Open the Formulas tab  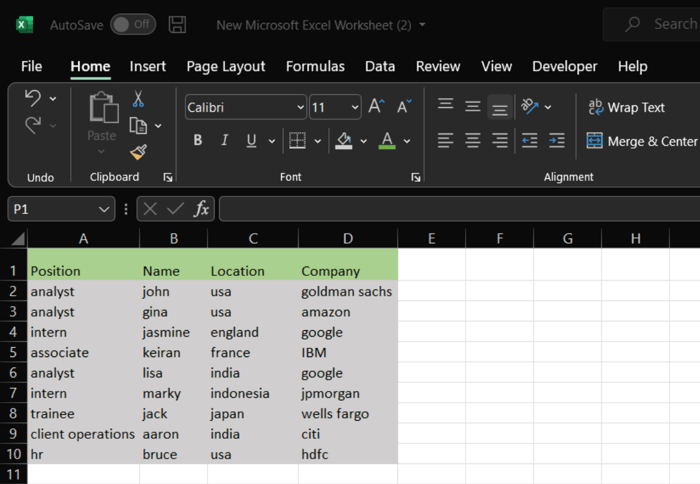coord(315,66)
